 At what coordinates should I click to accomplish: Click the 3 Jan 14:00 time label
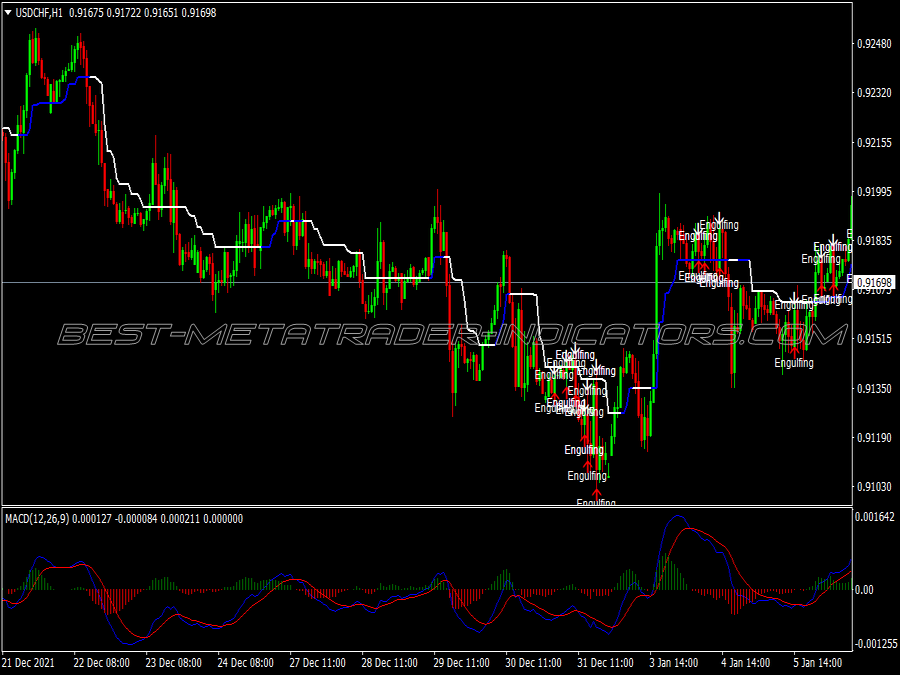click(x=674, y=662)
